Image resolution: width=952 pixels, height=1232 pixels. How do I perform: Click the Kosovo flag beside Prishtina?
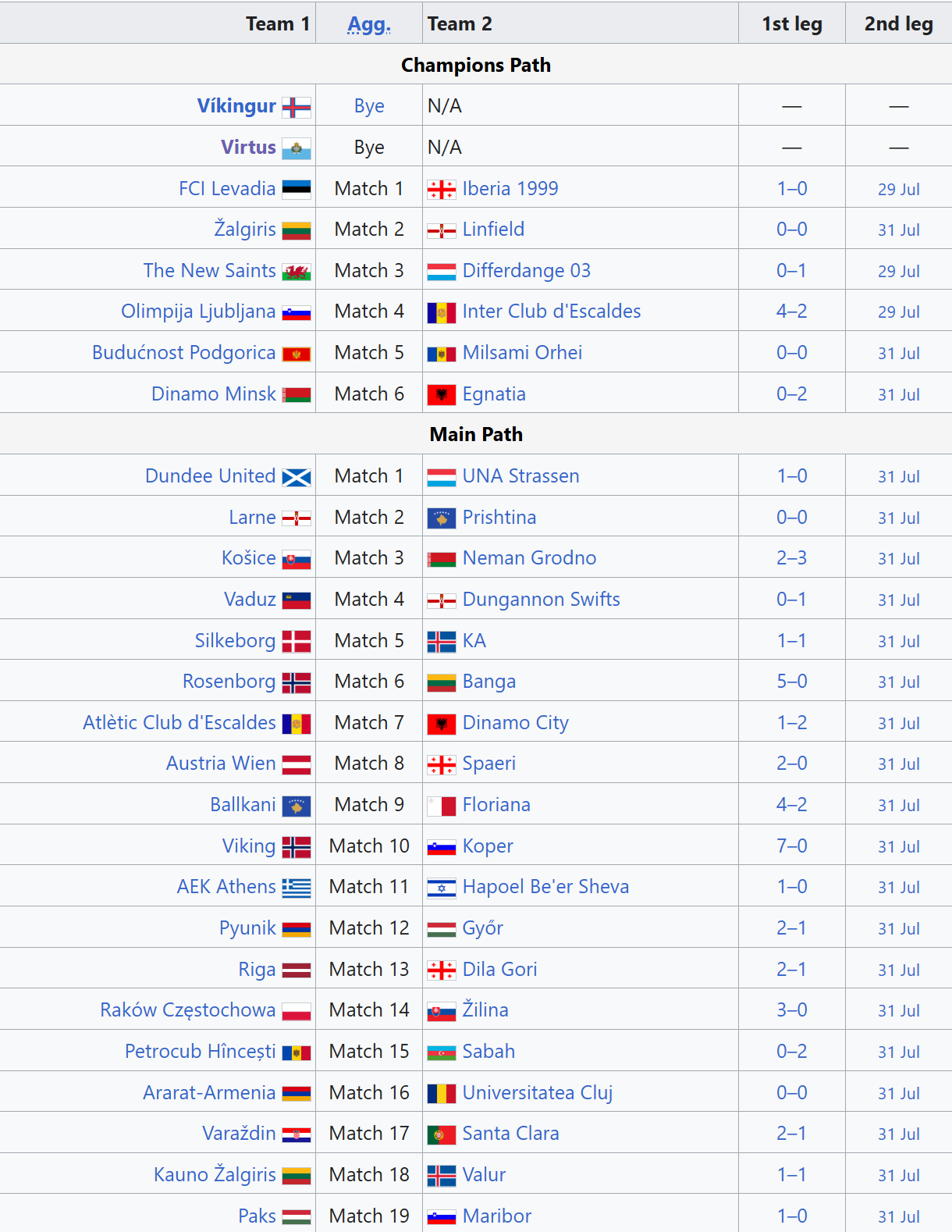pos(442,518)
